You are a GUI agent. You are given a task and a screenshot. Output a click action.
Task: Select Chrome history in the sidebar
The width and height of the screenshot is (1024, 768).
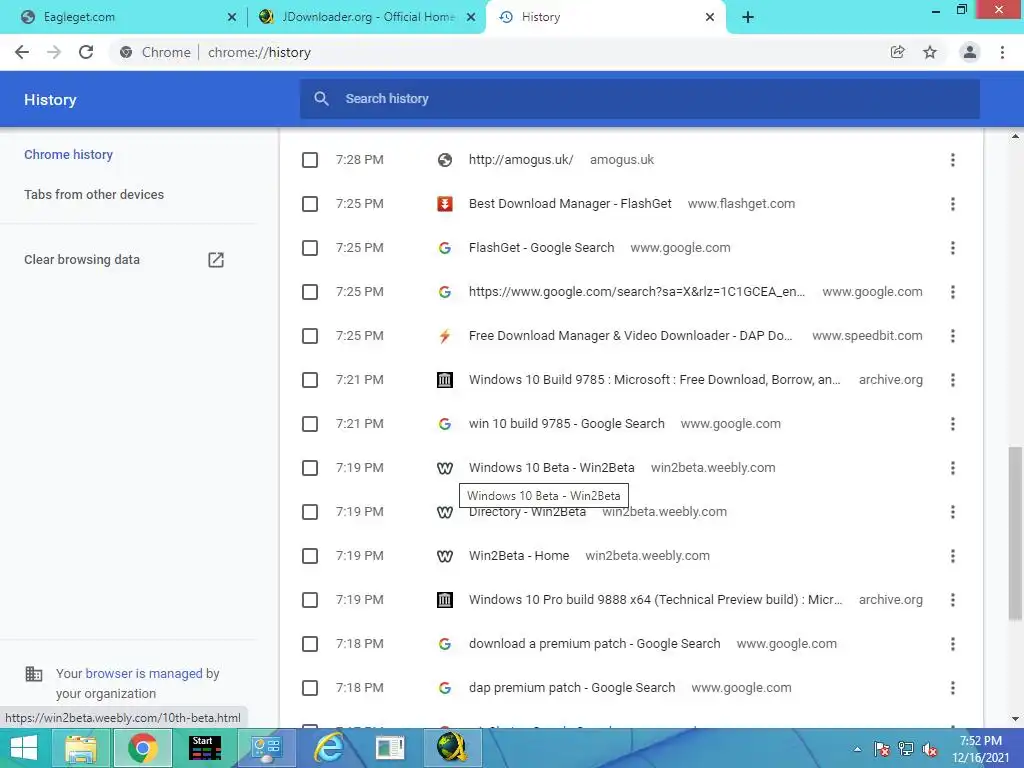[x=69, y=155]
